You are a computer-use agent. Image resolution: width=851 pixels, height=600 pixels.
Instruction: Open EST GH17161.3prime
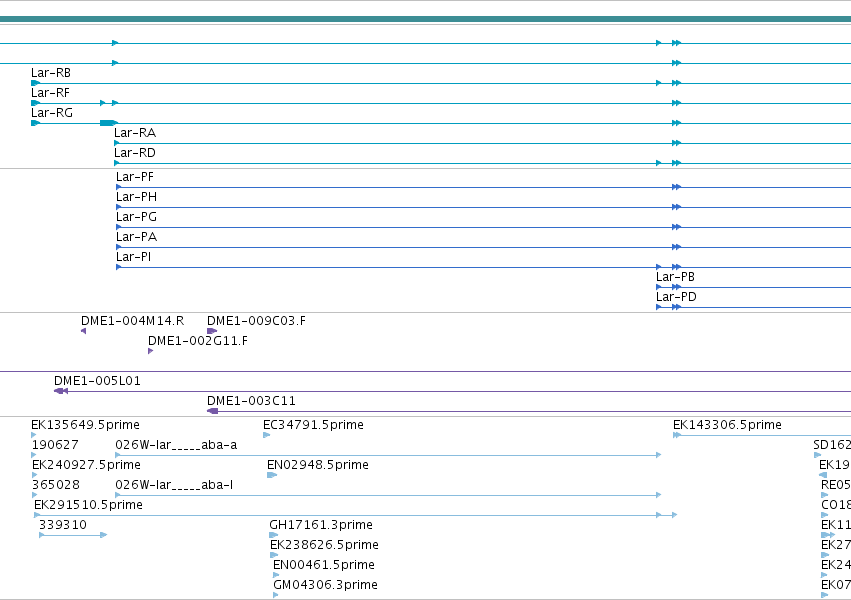click(321, 526)
